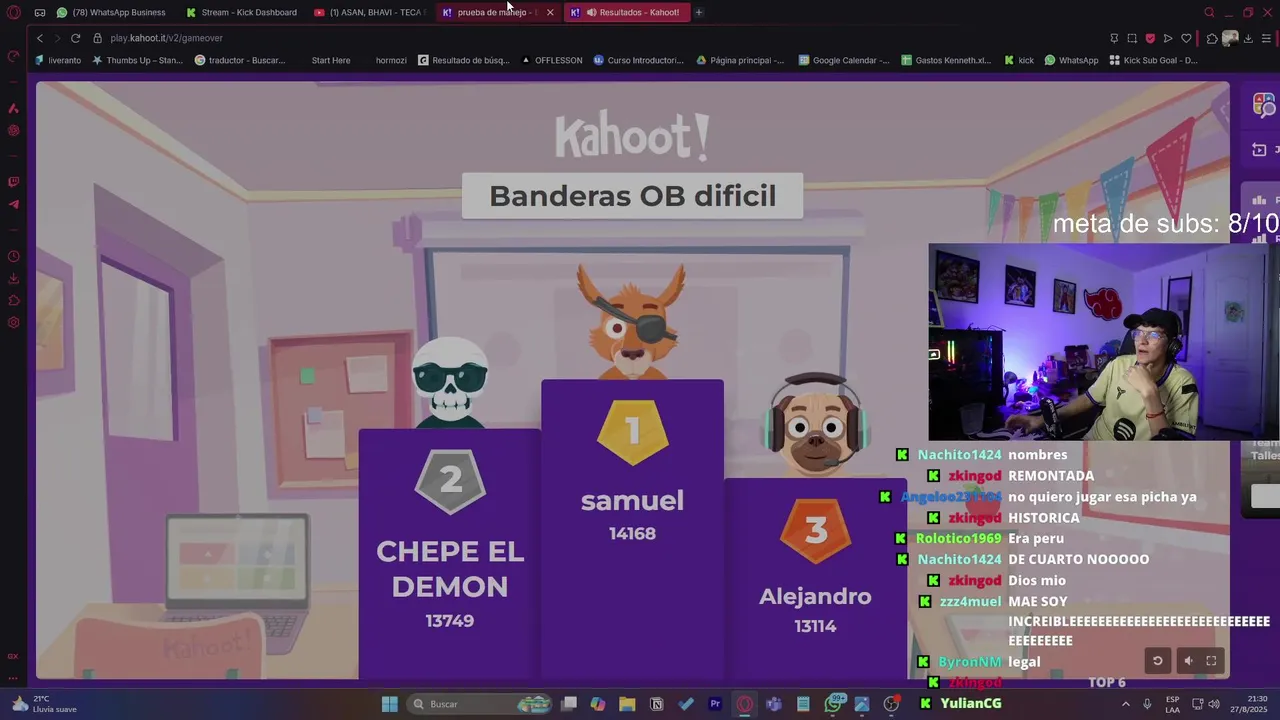This screenshot has height=720, width=1280.
Task: Open Twitch panel in Opera sidebar
Action: (x=13, y=182)
